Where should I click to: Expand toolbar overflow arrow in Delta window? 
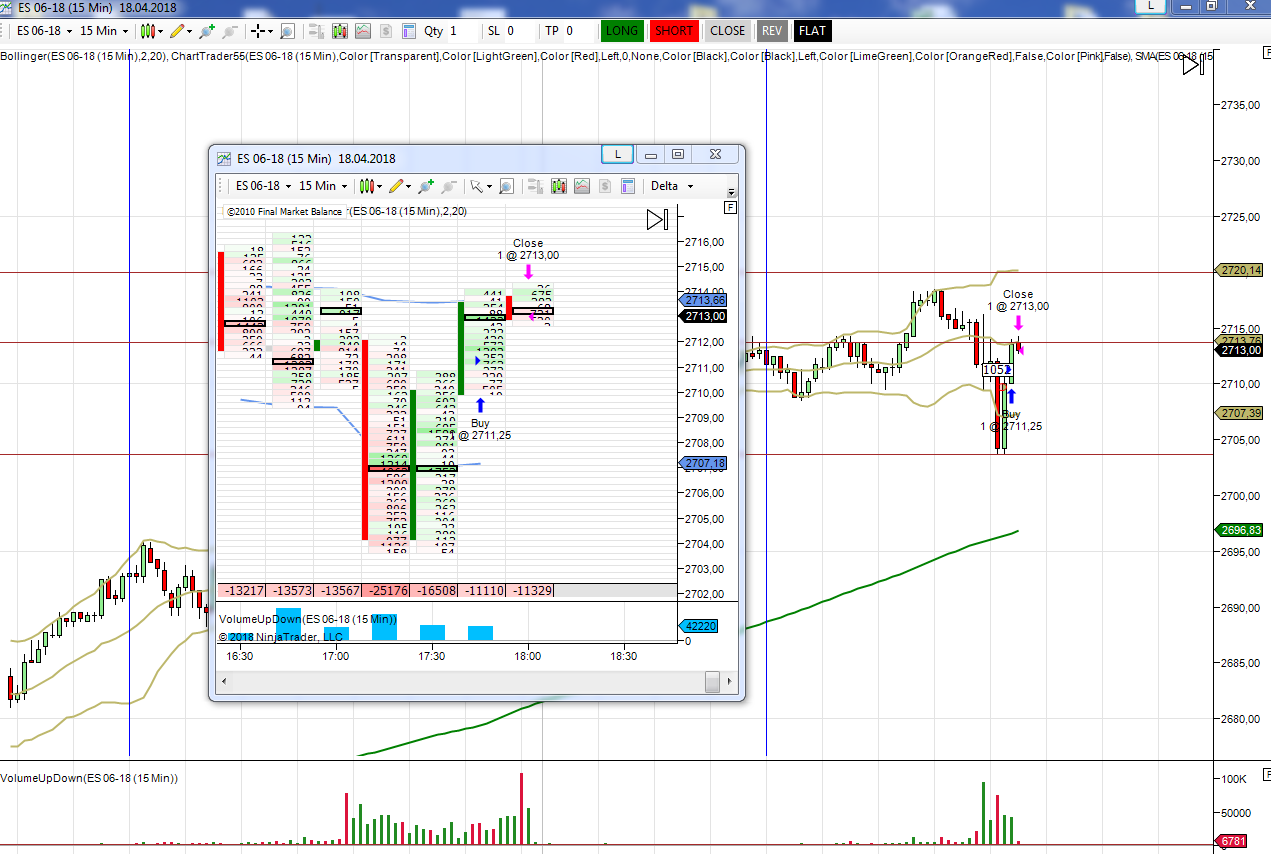click(731, 192)
